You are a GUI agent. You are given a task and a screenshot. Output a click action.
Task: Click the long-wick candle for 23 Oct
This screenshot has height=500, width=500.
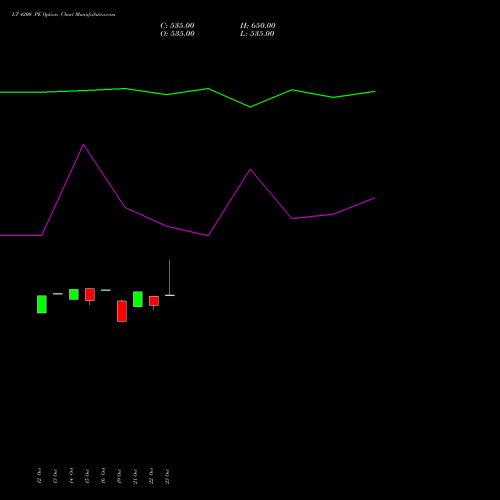tap(170, 278)
